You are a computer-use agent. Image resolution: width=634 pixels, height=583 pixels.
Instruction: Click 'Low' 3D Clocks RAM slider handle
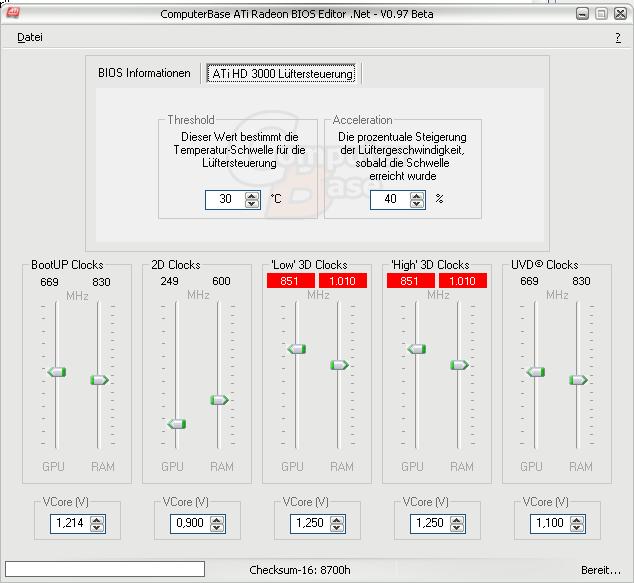tap(339, 365)
